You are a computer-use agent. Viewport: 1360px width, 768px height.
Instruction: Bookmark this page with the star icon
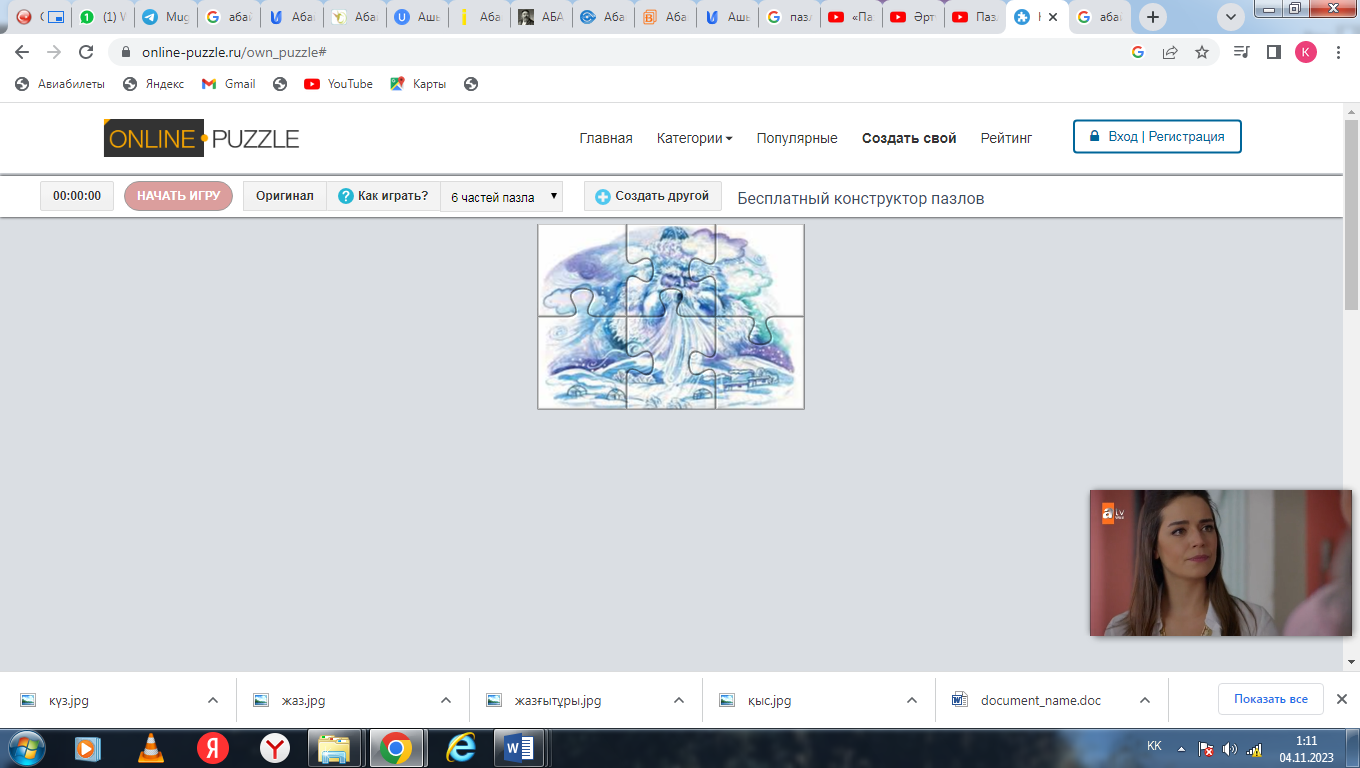(1202, 52)
